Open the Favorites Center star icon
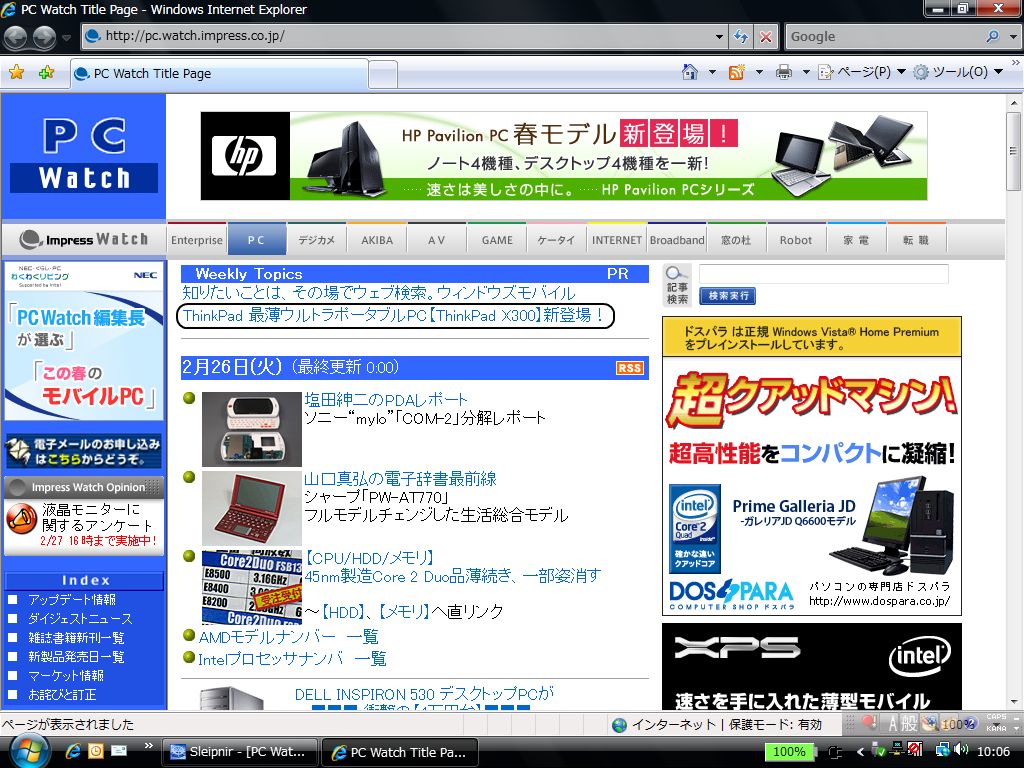Image resolution: width=1024 pixels, height=768 pixels. point(16,72)
